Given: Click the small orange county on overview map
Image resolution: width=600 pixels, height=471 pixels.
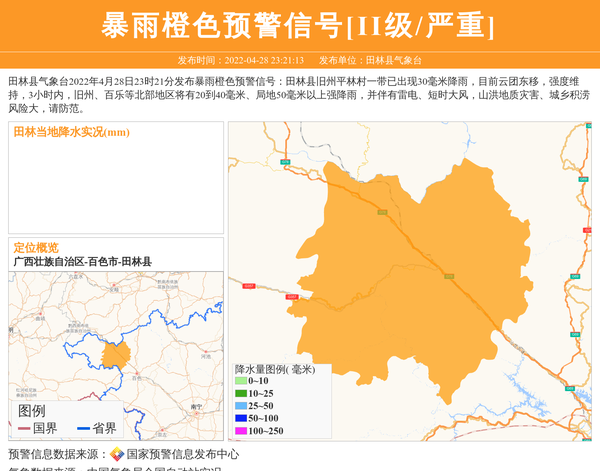Looking at the screenshot, I should pos(116,357).
